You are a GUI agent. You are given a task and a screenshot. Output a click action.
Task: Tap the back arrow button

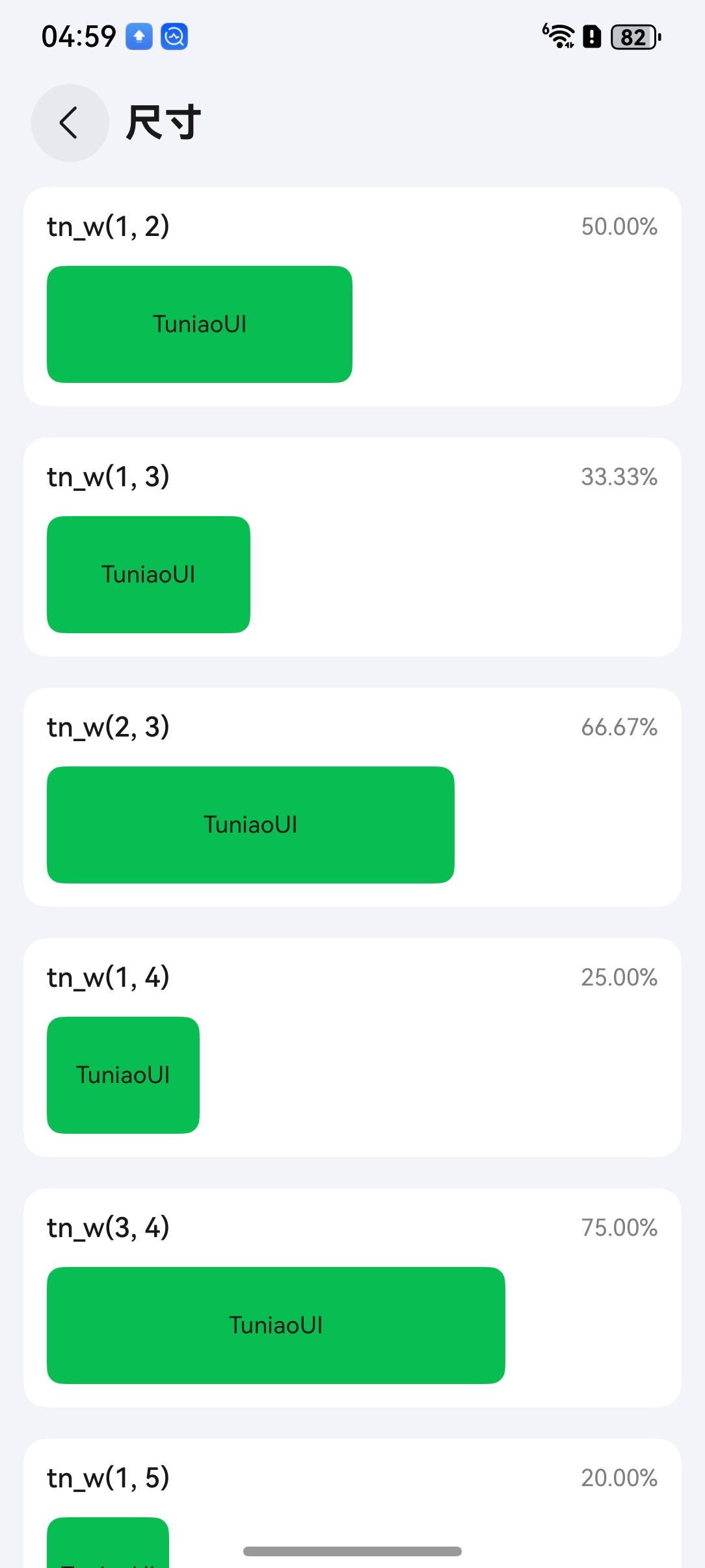tap(70, 123)
